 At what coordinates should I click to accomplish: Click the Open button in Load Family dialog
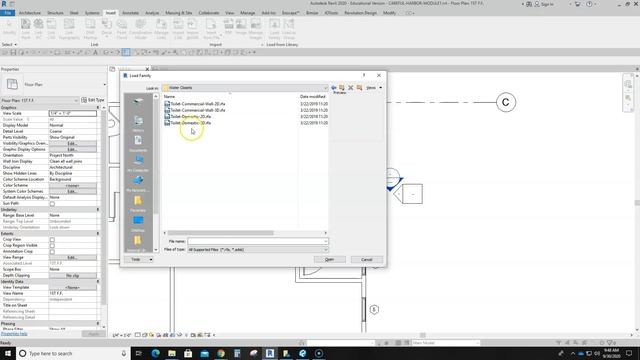(x=329, y=260)
